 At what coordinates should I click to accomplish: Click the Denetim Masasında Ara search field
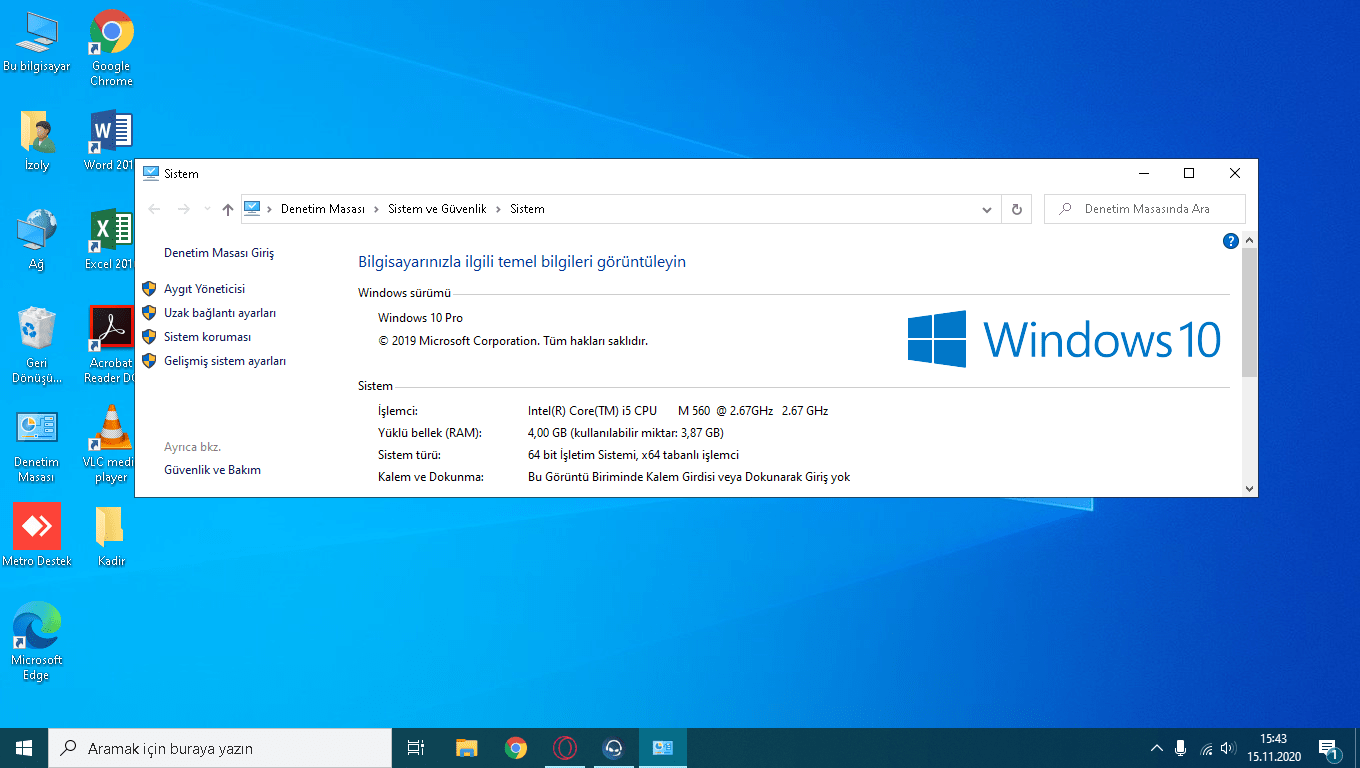click(1145, 209)
